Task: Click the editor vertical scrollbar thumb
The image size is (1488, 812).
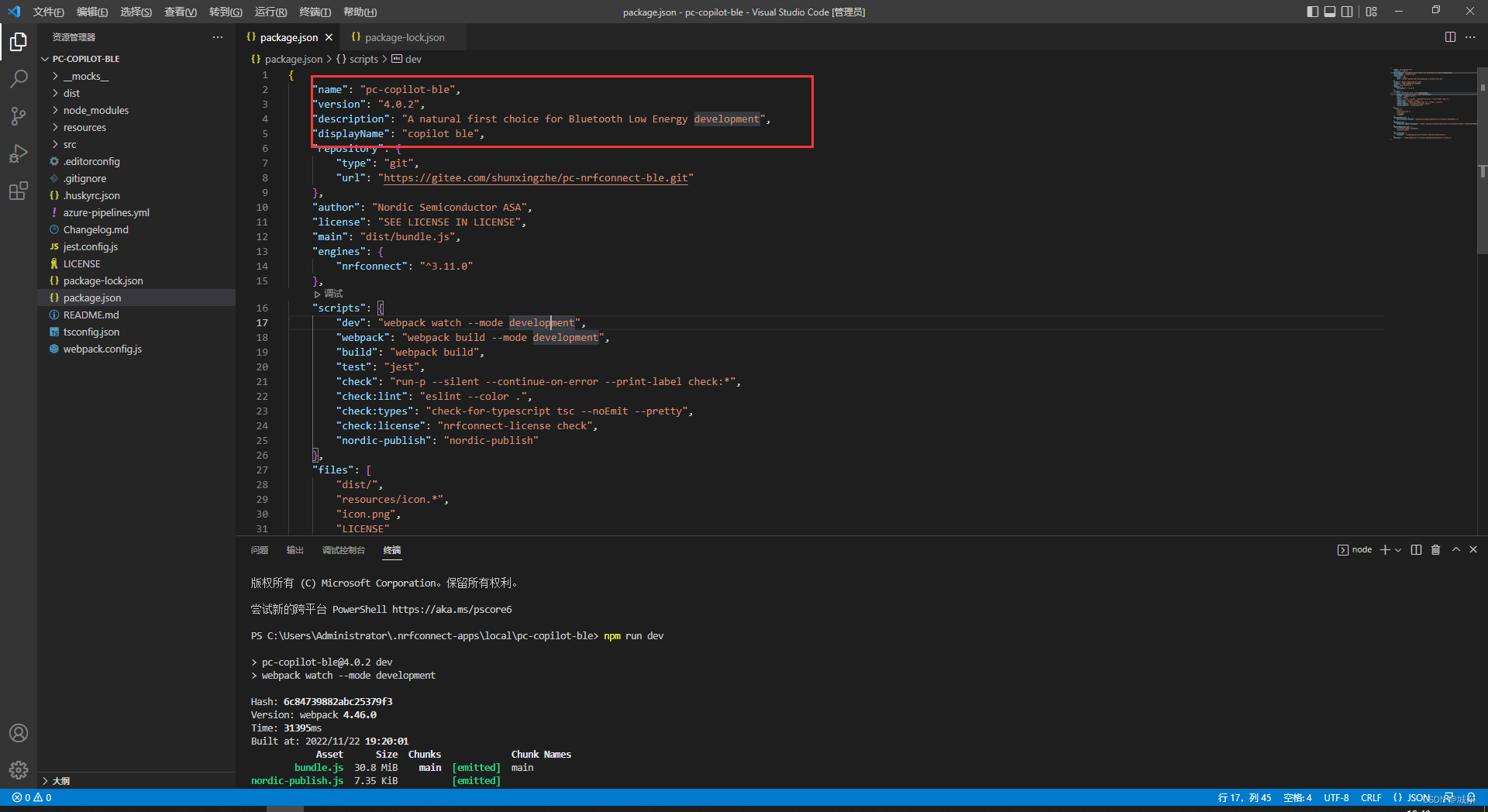Action: [x=1483, y=161]
